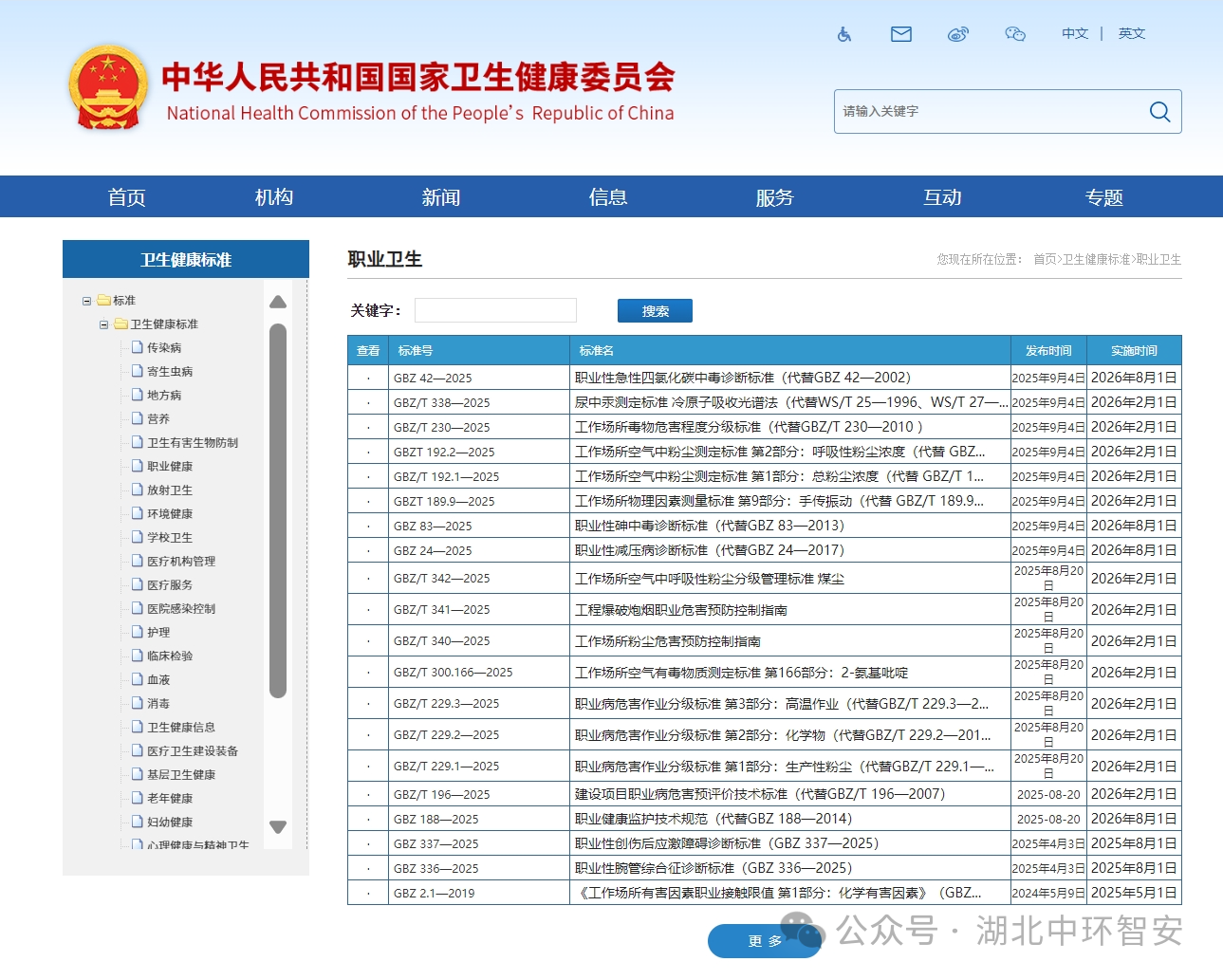Open standard GBZ 42—2025 row title
Viewport: 1223px width, 980px height.
(x=742, y=378)
